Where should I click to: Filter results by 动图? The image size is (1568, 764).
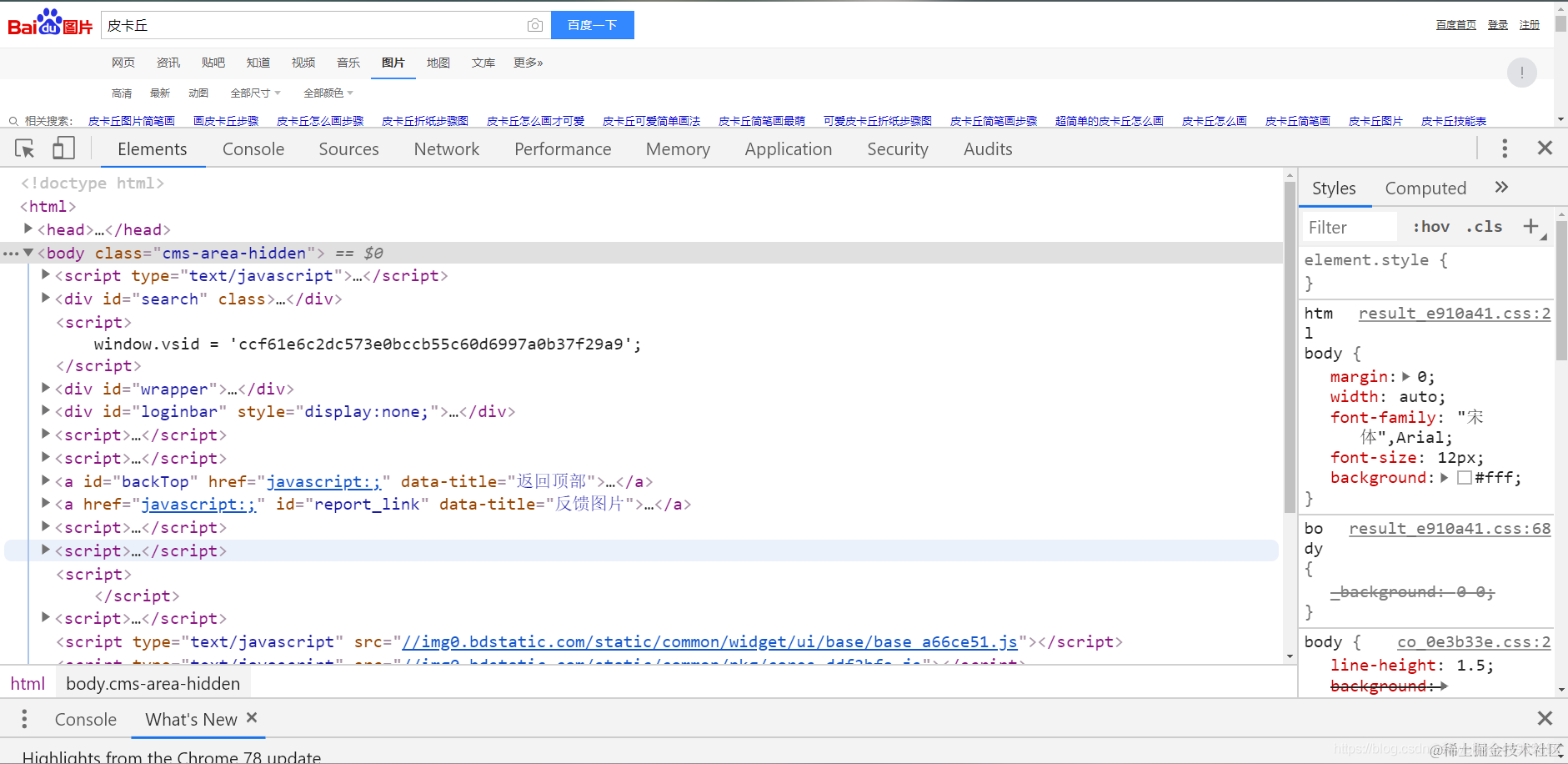coord(198,93)
